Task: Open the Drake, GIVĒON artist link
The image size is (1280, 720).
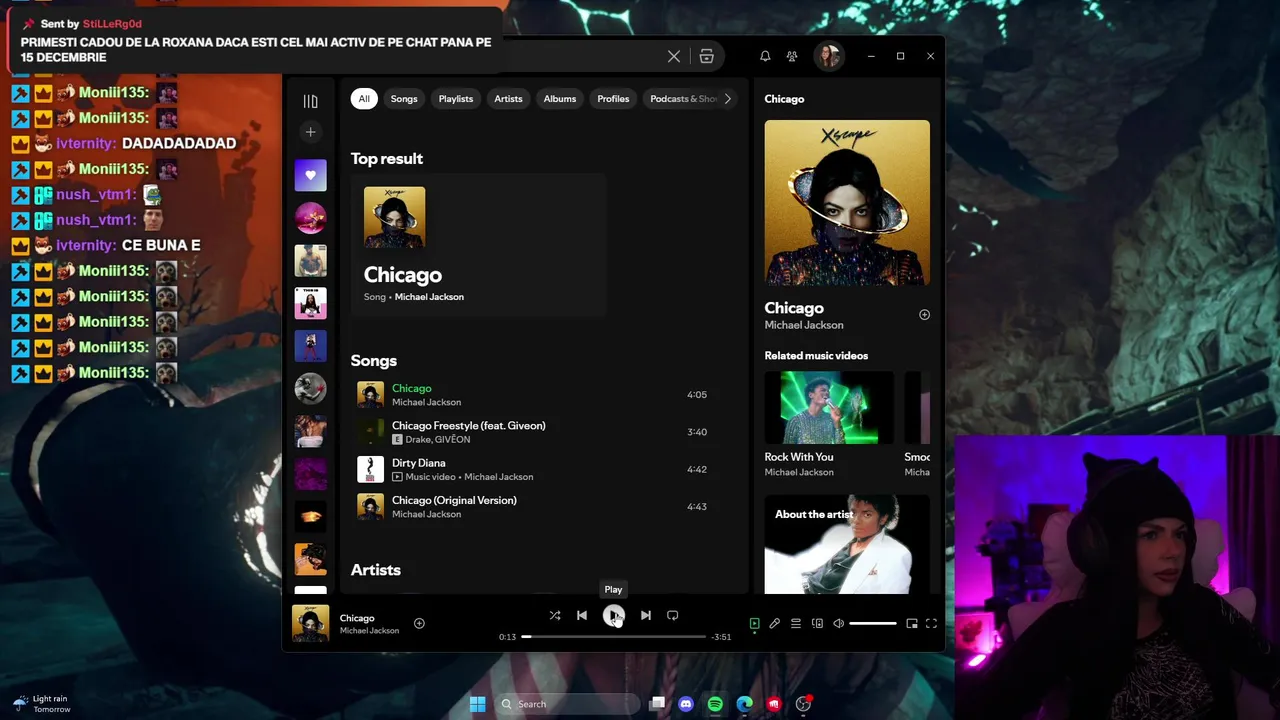Action: click(x=438, y=440)
